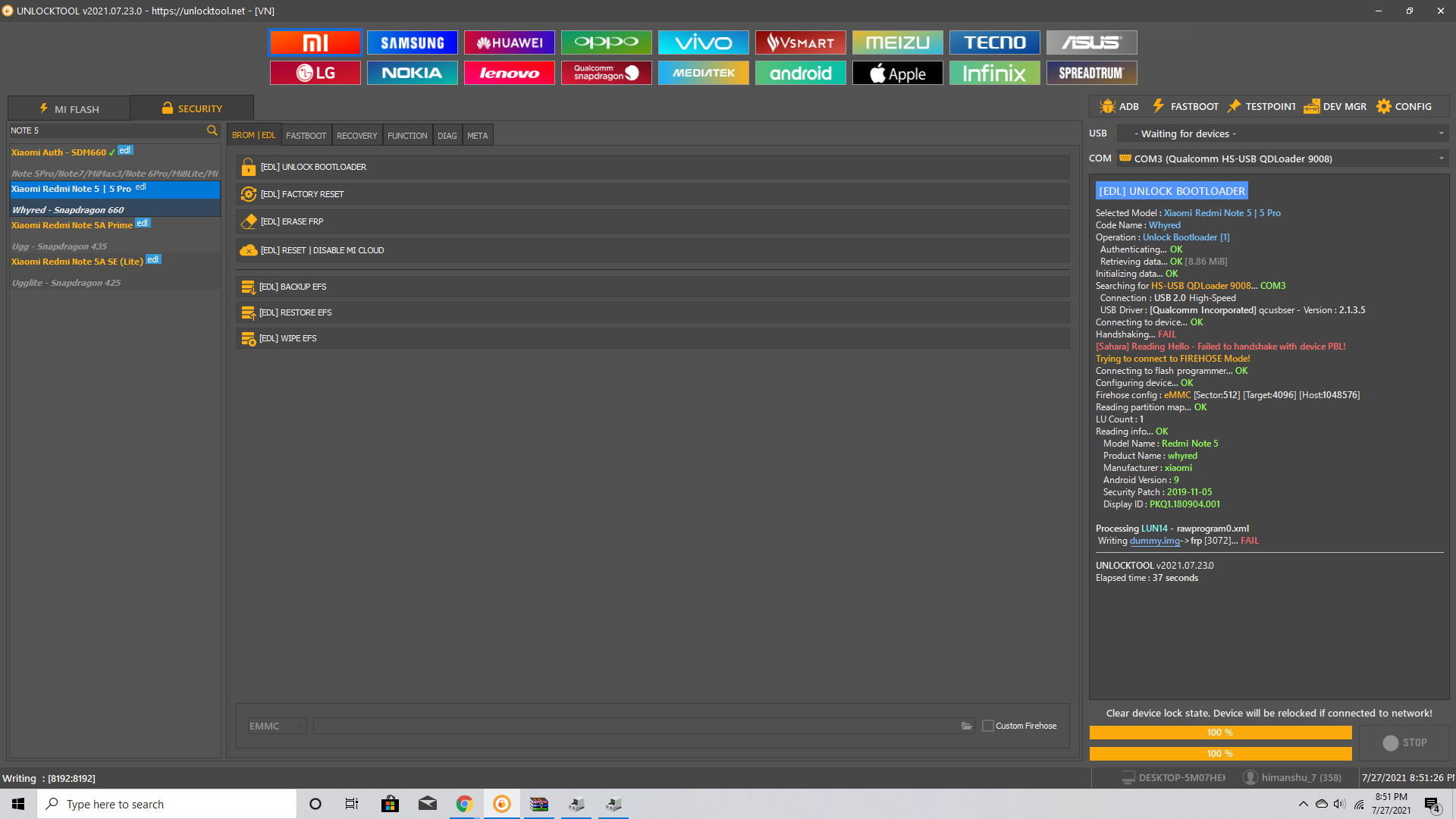Open the notification center icon
Viewport: 1456px width, 819px height.
1432,805
